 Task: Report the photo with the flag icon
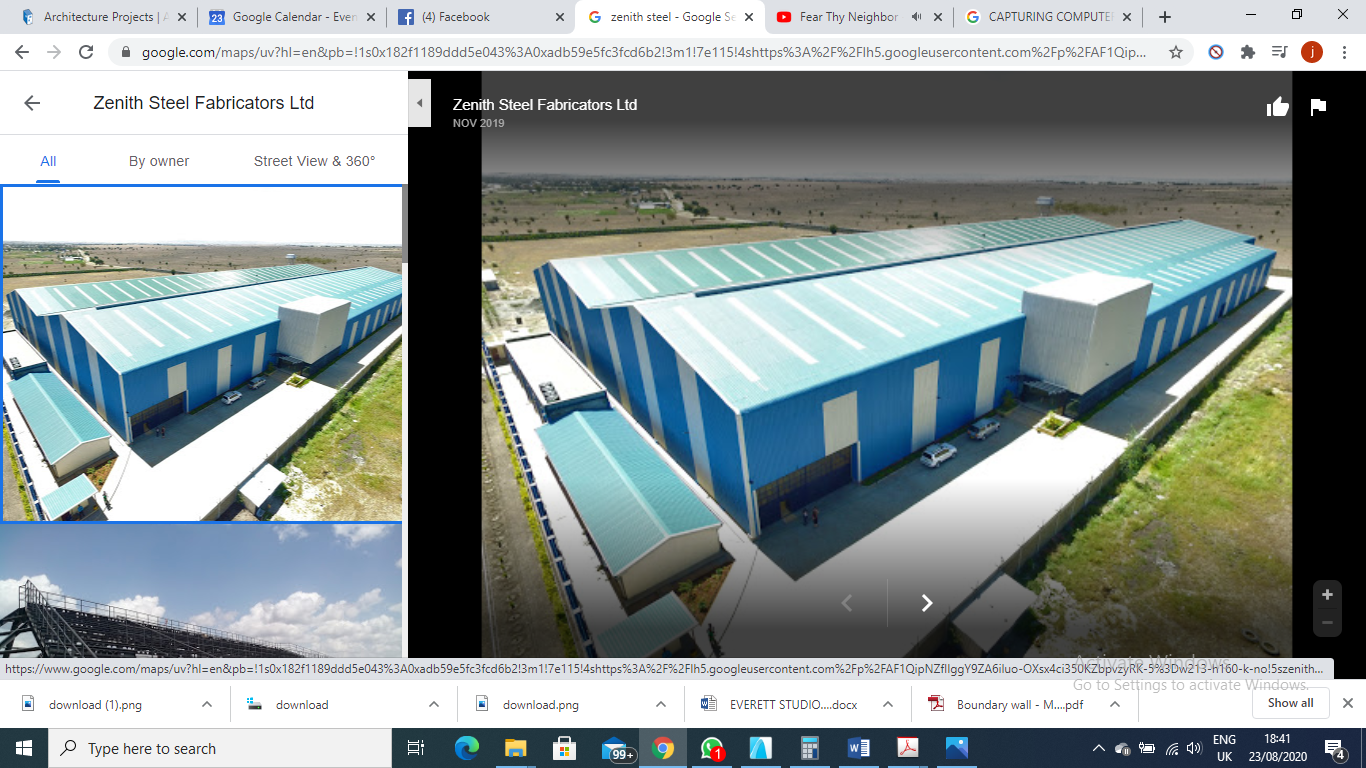(1317, 106)
